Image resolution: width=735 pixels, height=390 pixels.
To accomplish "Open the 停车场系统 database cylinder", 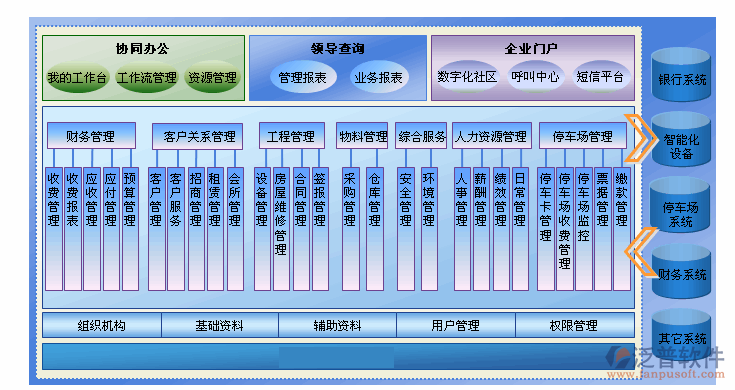I will (x=680, y=205).
